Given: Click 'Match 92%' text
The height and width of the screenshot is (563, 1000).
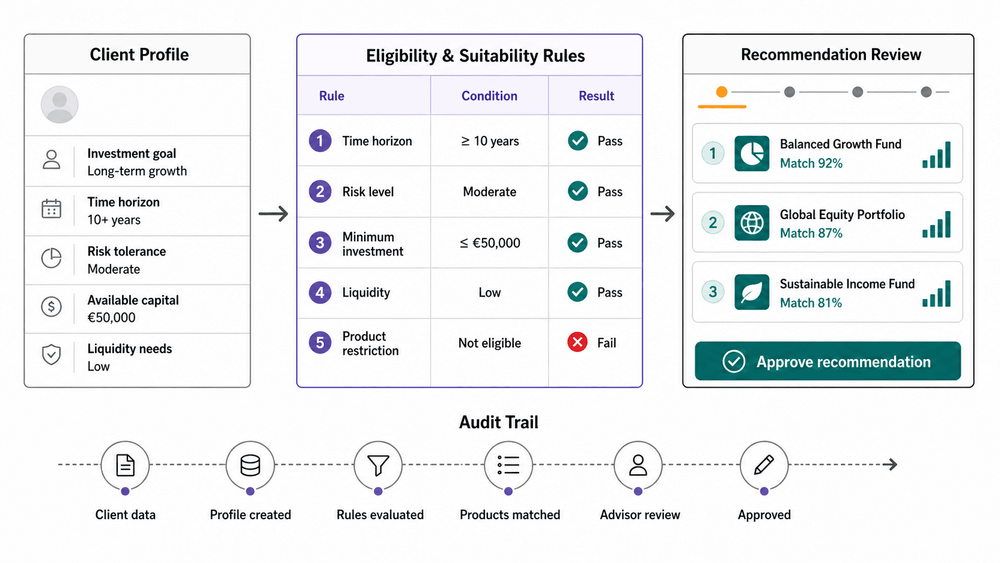Looking at the screenshot, I should coord(811,163).
